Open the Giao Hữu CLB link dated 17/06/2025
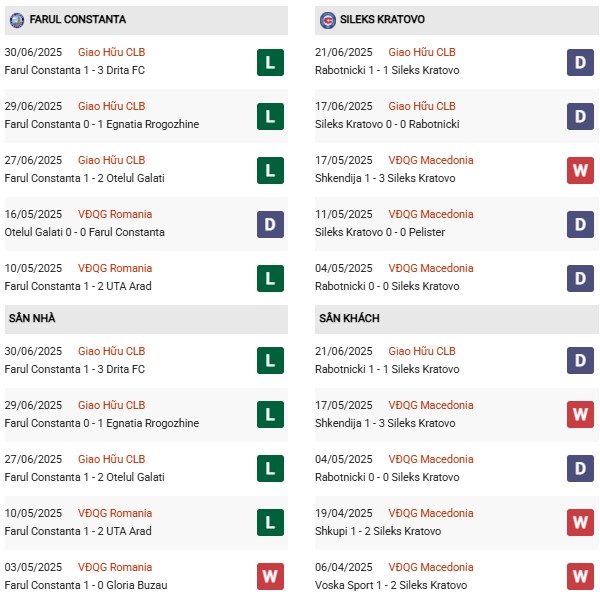This screenshot has height=599, width=600. (422, 106)
